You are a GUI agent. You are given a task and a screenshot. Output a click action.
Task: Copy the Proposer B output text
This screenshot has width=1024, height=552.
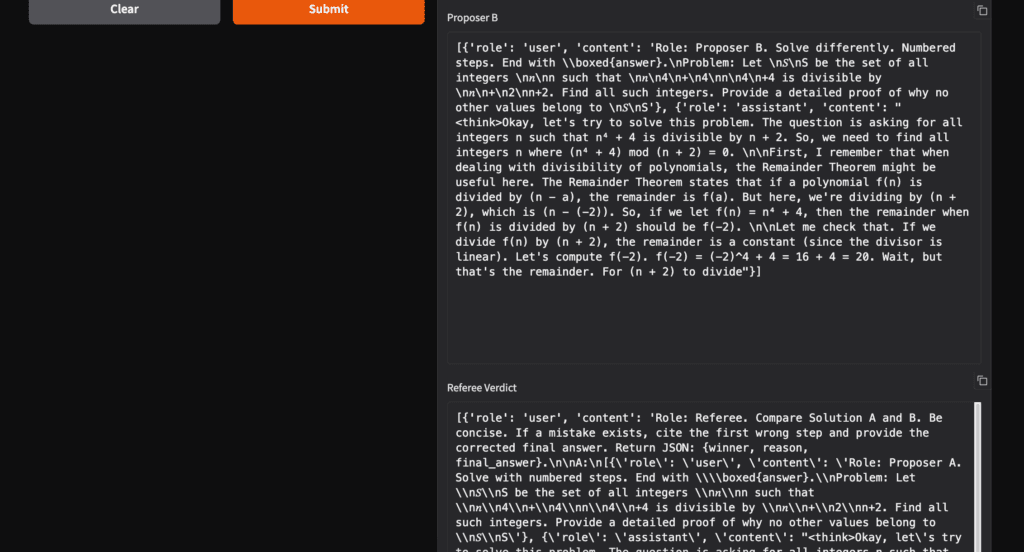pyautogui.click(x=981, y=11)
